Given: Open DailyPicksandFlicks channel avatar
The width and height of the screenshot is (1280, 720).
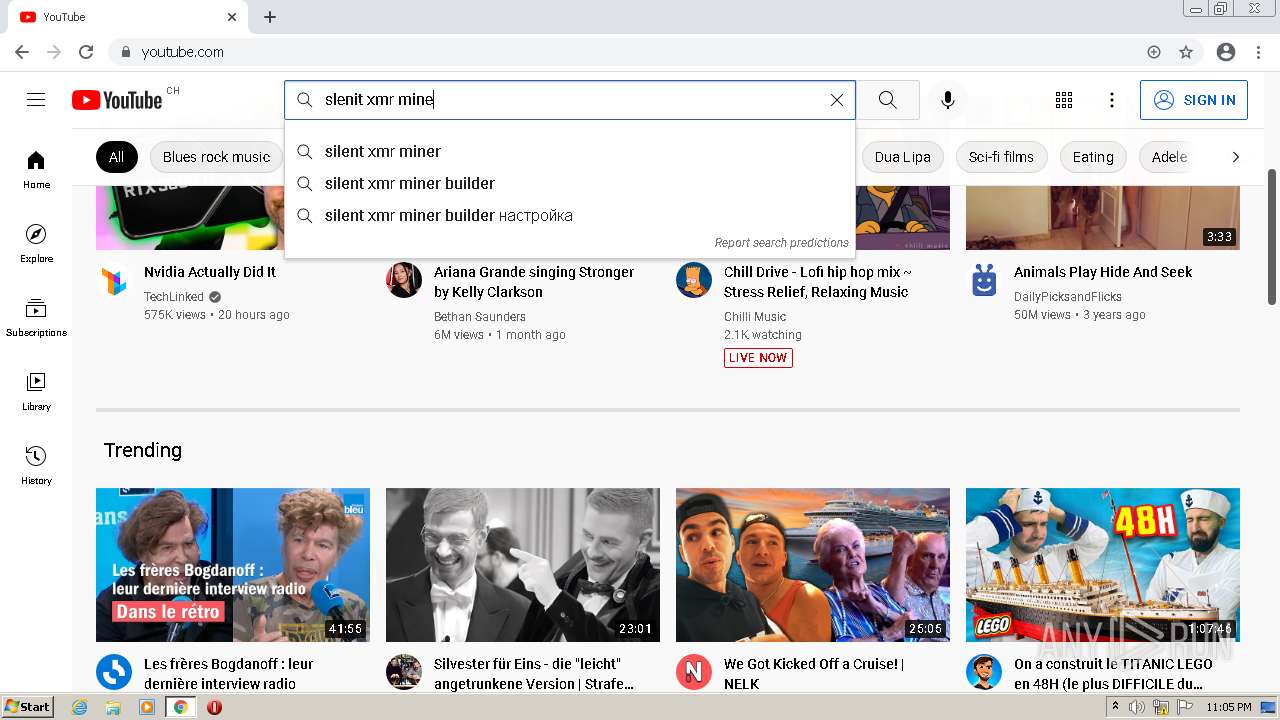Looking at the screenshot, I should coord(984,281).
